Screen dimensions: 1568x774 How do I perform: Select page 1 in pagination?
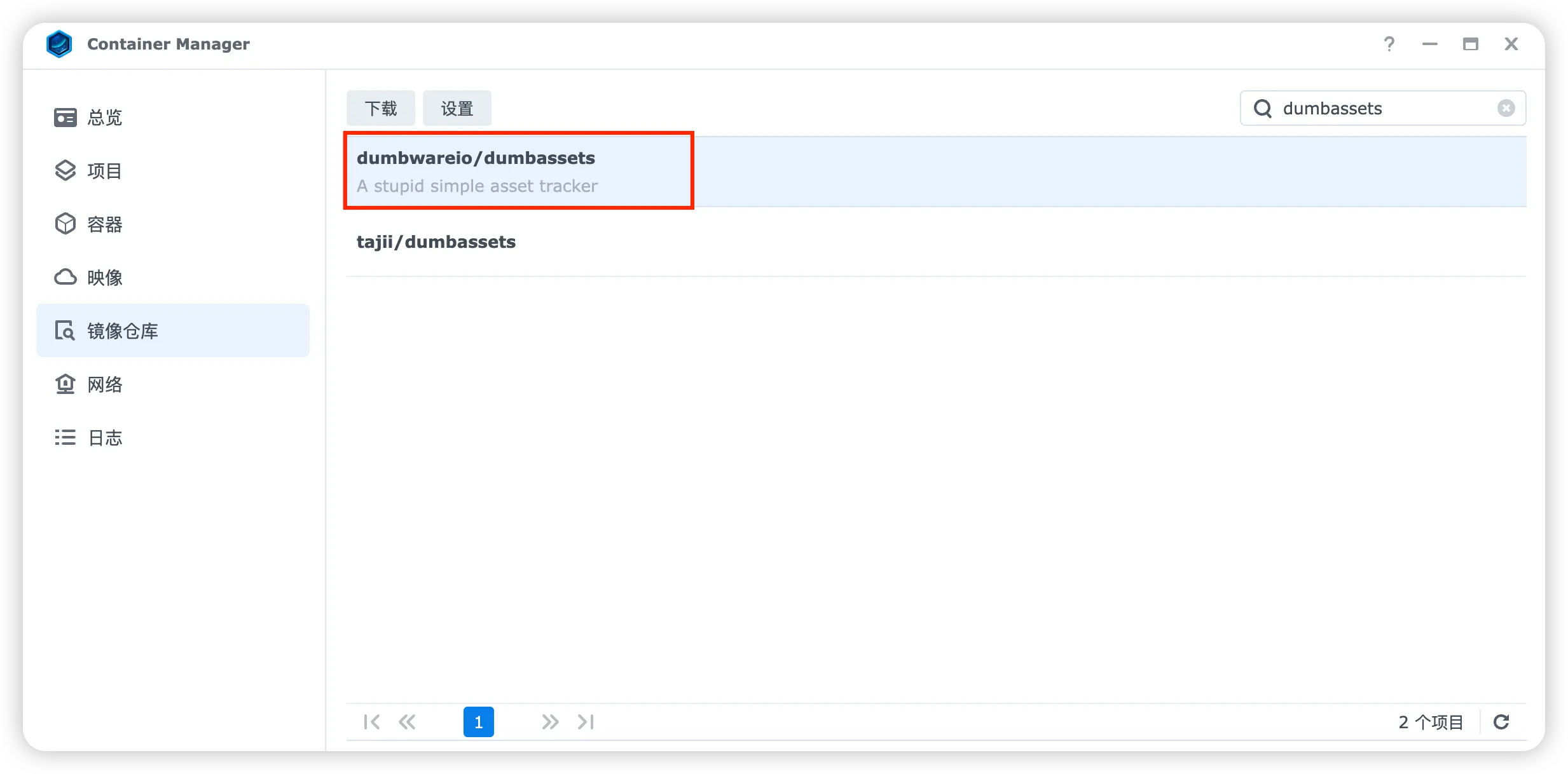[479, 722]
